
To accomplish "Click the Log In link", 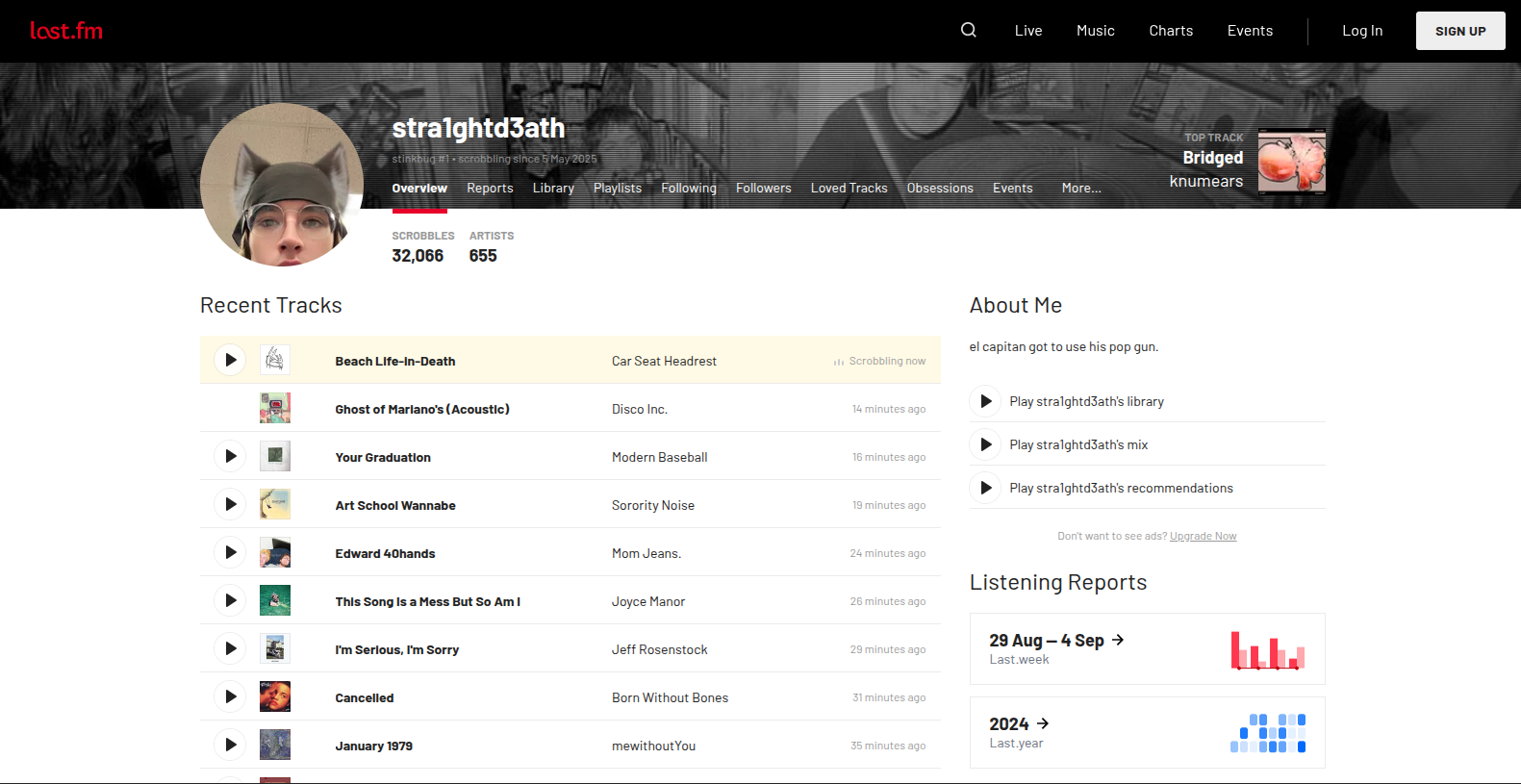I will click(x=1362, y=31).
